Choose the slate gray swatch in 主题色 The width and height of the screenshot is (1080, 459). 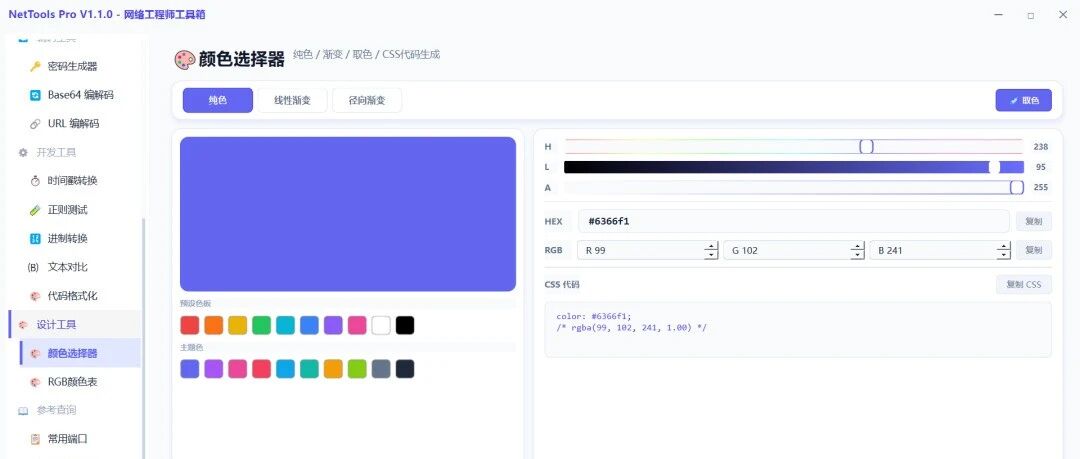pos(381,369)
